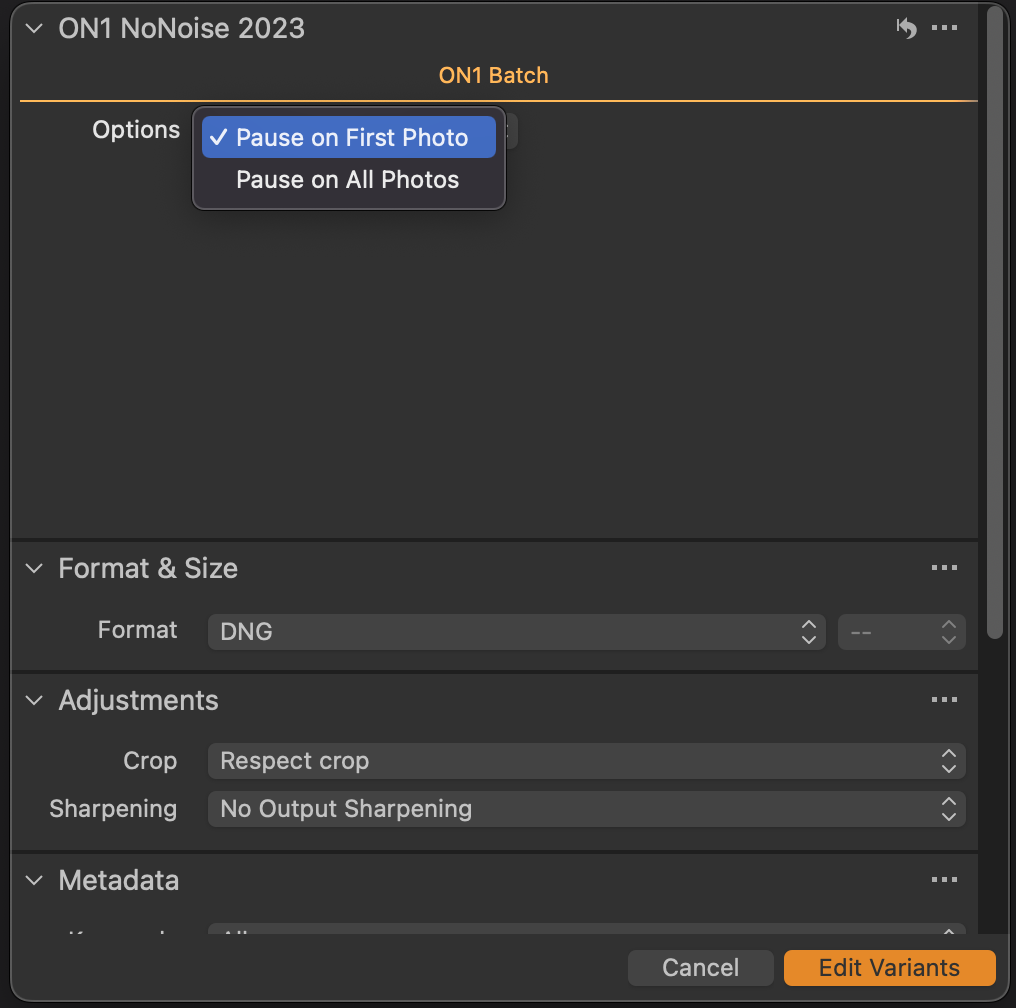Open the Format & Size more options menu
Screen dimensions: 1016x1008
coord(944,568)
